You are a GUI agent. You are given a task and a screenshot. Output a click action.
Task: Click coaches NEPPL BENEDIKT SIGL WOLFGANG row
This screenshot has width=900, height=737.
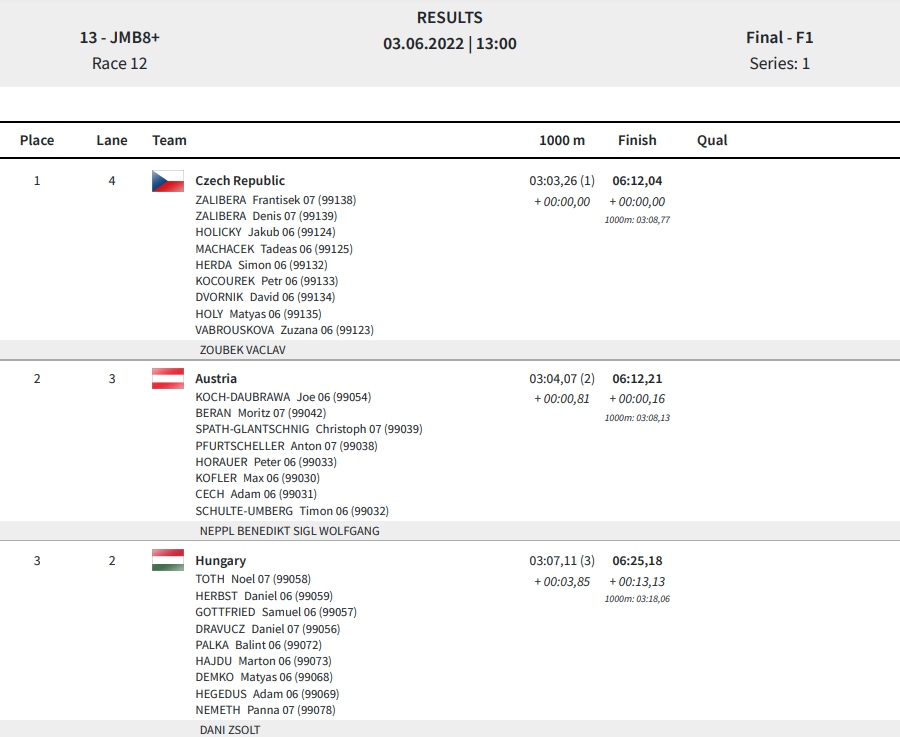[450, 531]
